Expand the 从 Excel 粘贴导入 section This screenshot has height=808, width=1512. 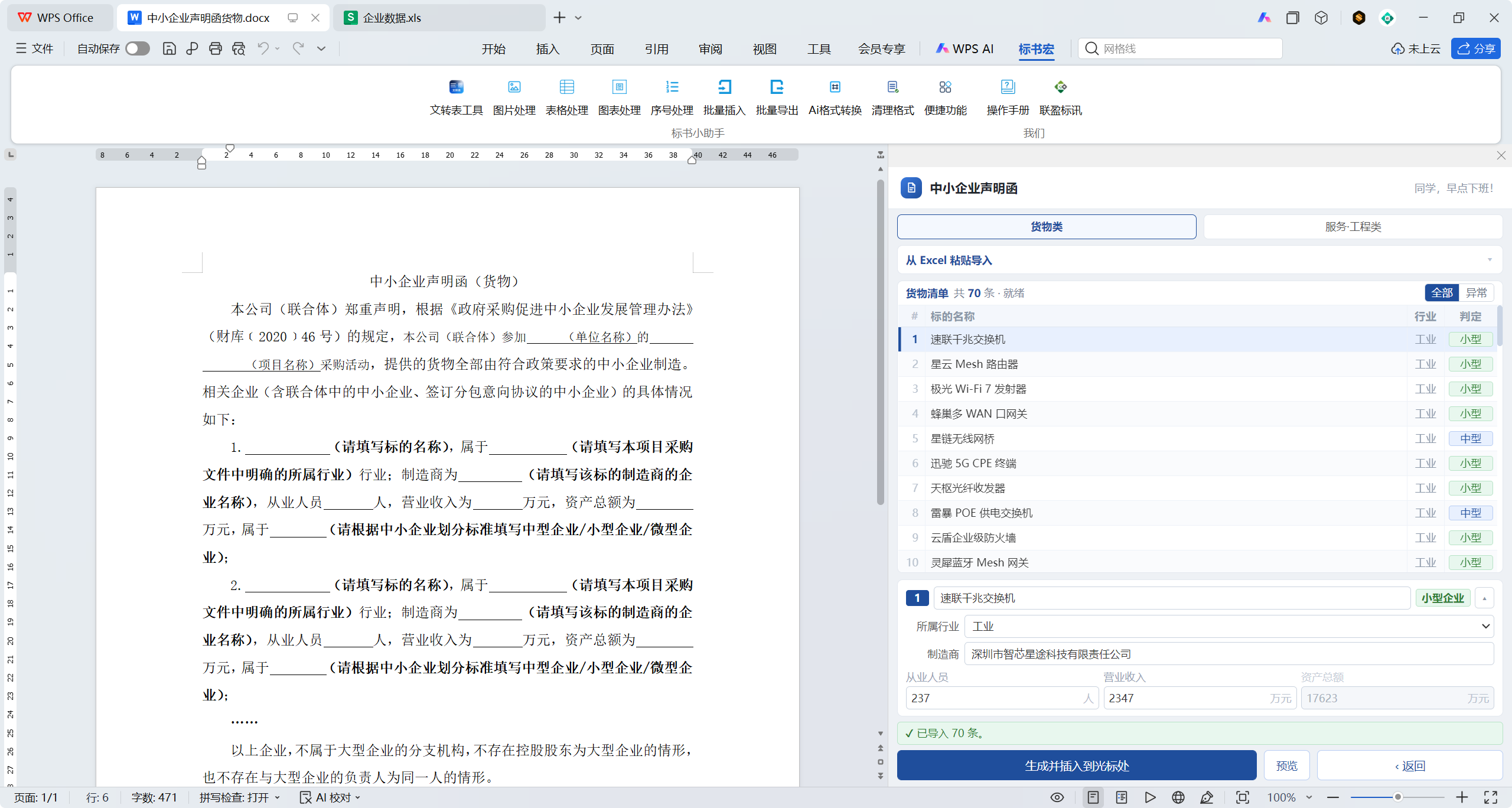pyautogui.click(x=1200, y=260)
